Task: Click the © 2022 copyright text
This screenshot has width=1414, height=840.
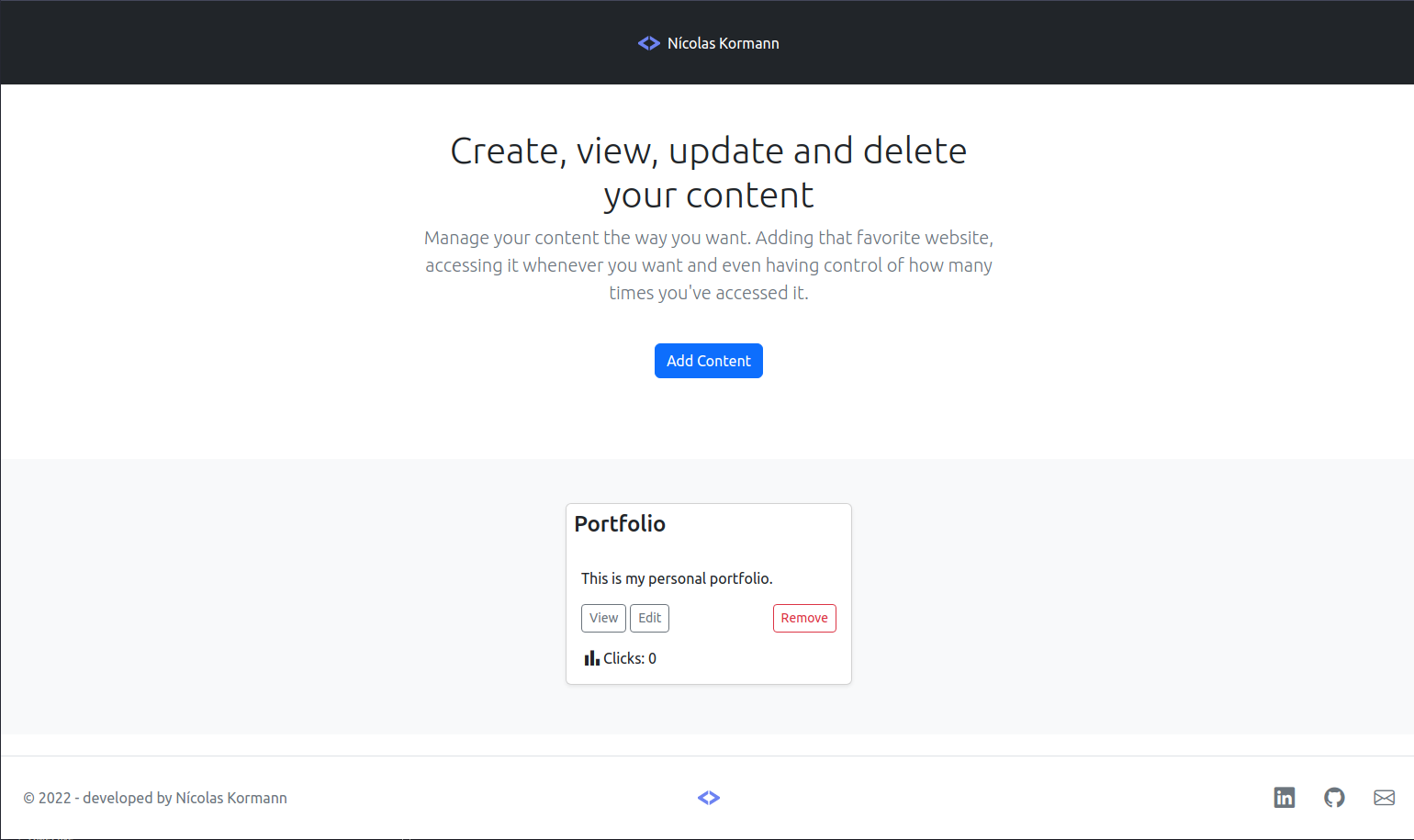Action: click(48, 798)
